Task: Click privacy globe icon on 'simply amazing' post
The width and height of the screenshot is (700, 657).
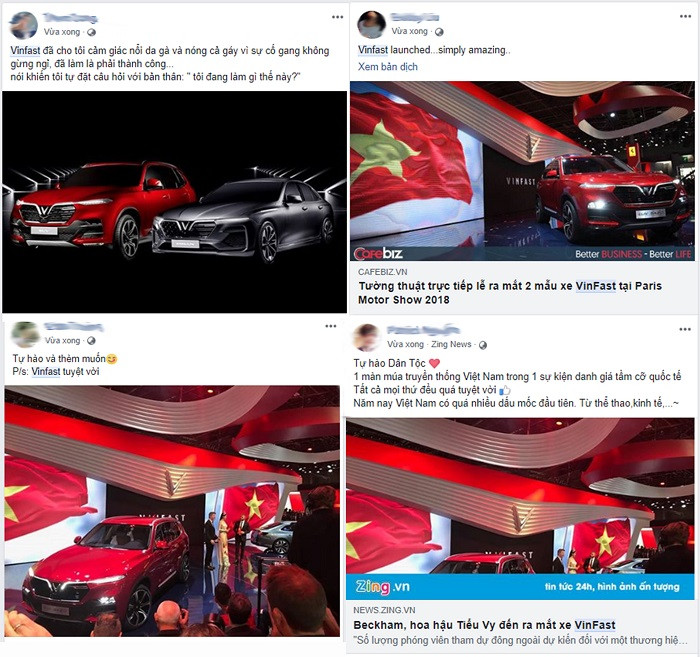Action: (x=439, y=32)
